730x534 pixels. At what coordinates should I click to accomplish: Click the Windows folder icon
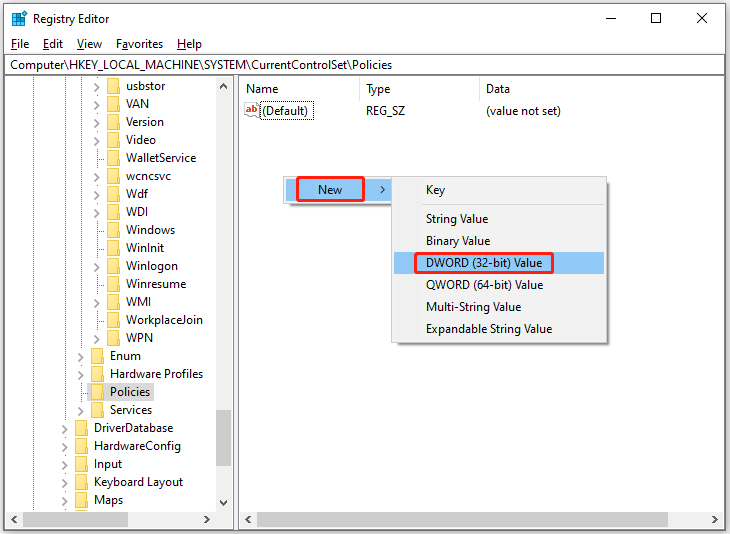click(x=114, y=230)
